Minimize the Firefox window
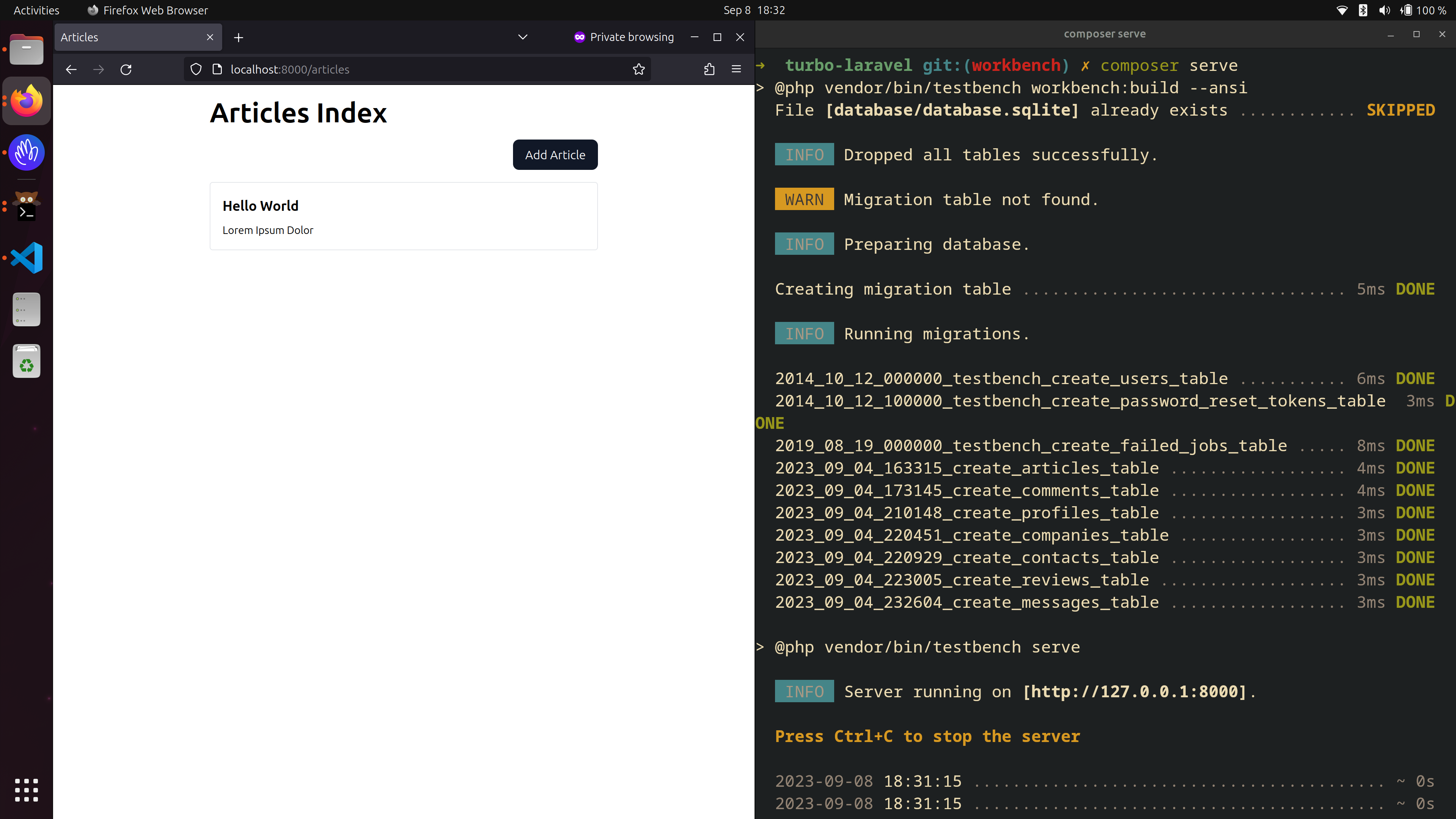The image size is (1456, 819). [x=695, y=37]
